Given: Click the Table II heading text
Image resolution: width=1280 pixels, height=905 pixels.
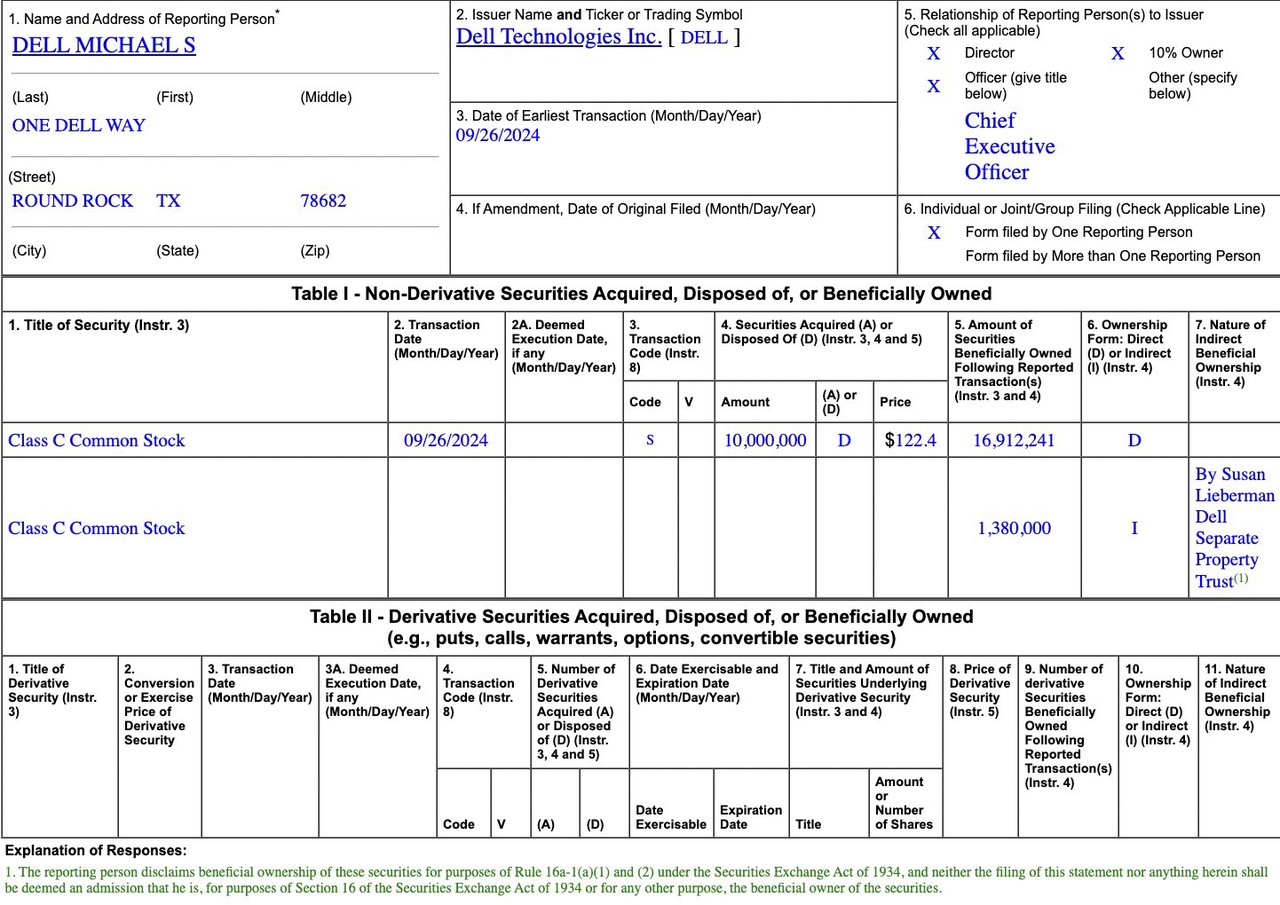Looking at the screenshot, I should [641, 627].
